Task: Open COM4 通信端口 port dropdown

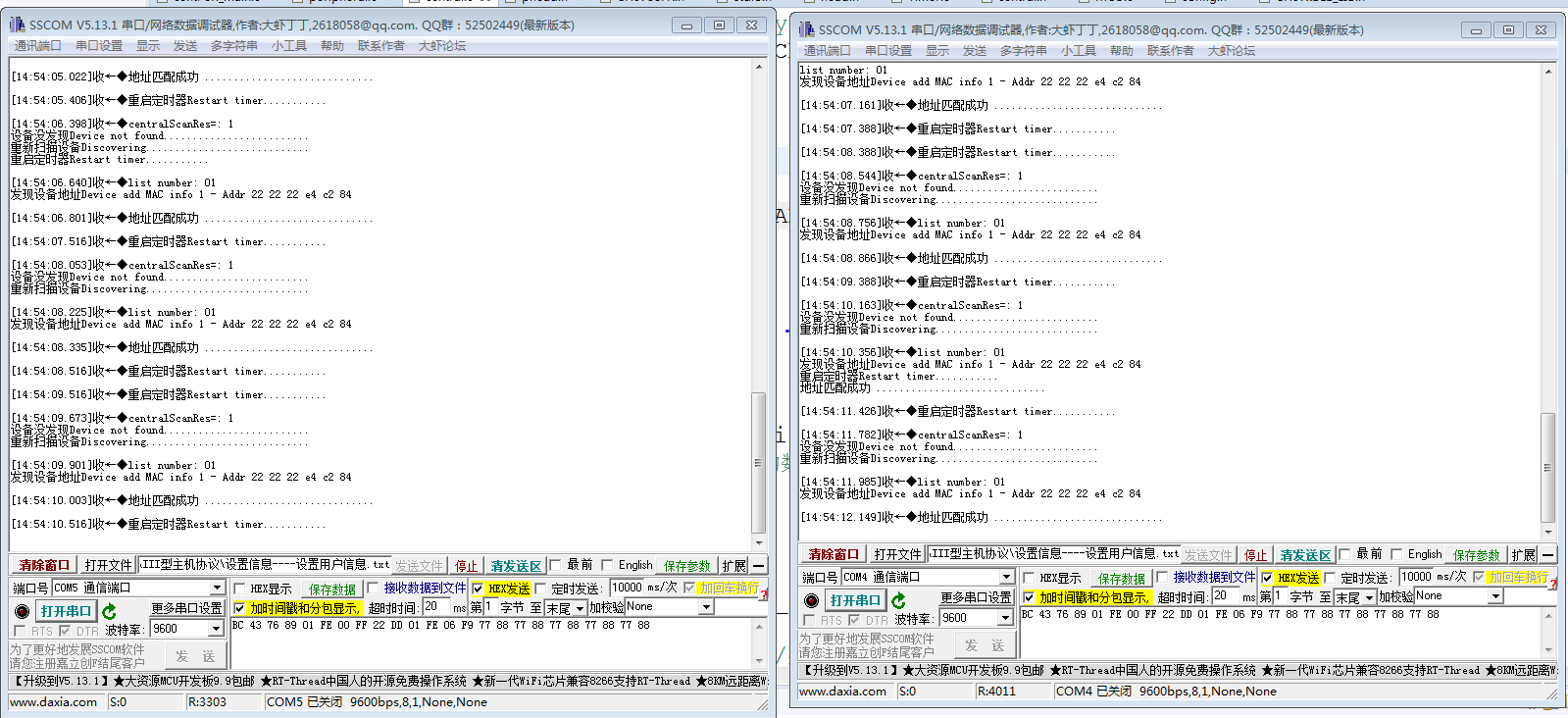Action: click(x=1006, y=577)
